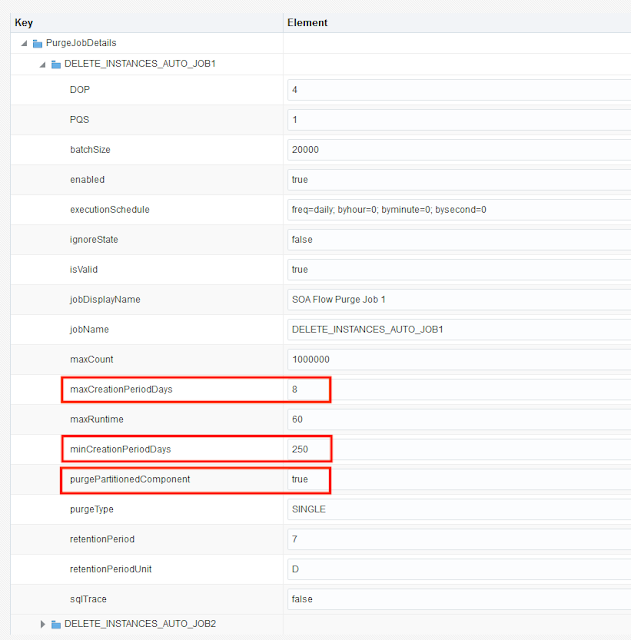
Task: Select the jobDisplayName key label
Action: click(x=105, y=300)
